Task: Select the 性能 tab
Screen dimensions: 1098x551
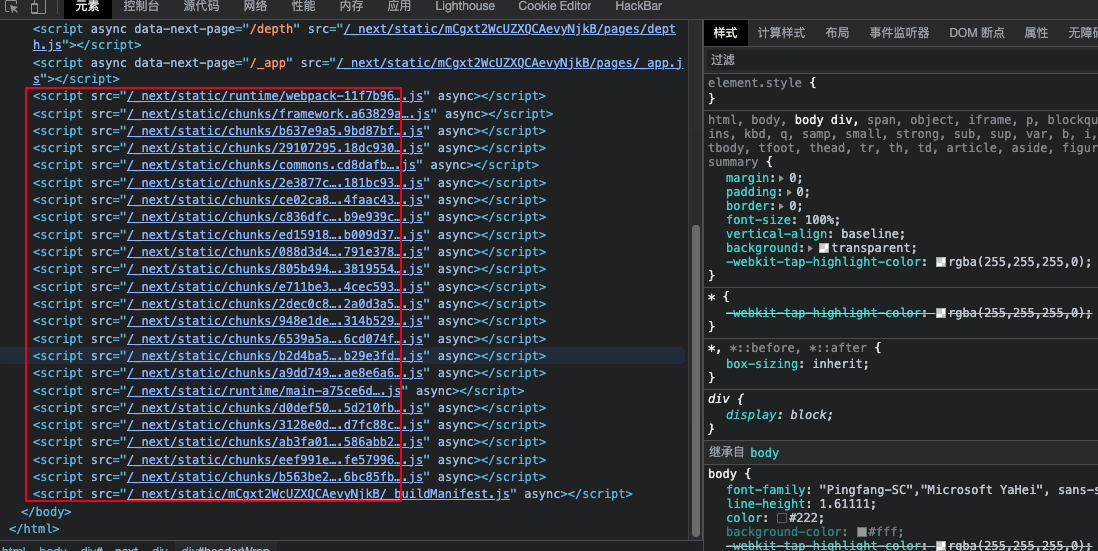Action: click(303, 6)
